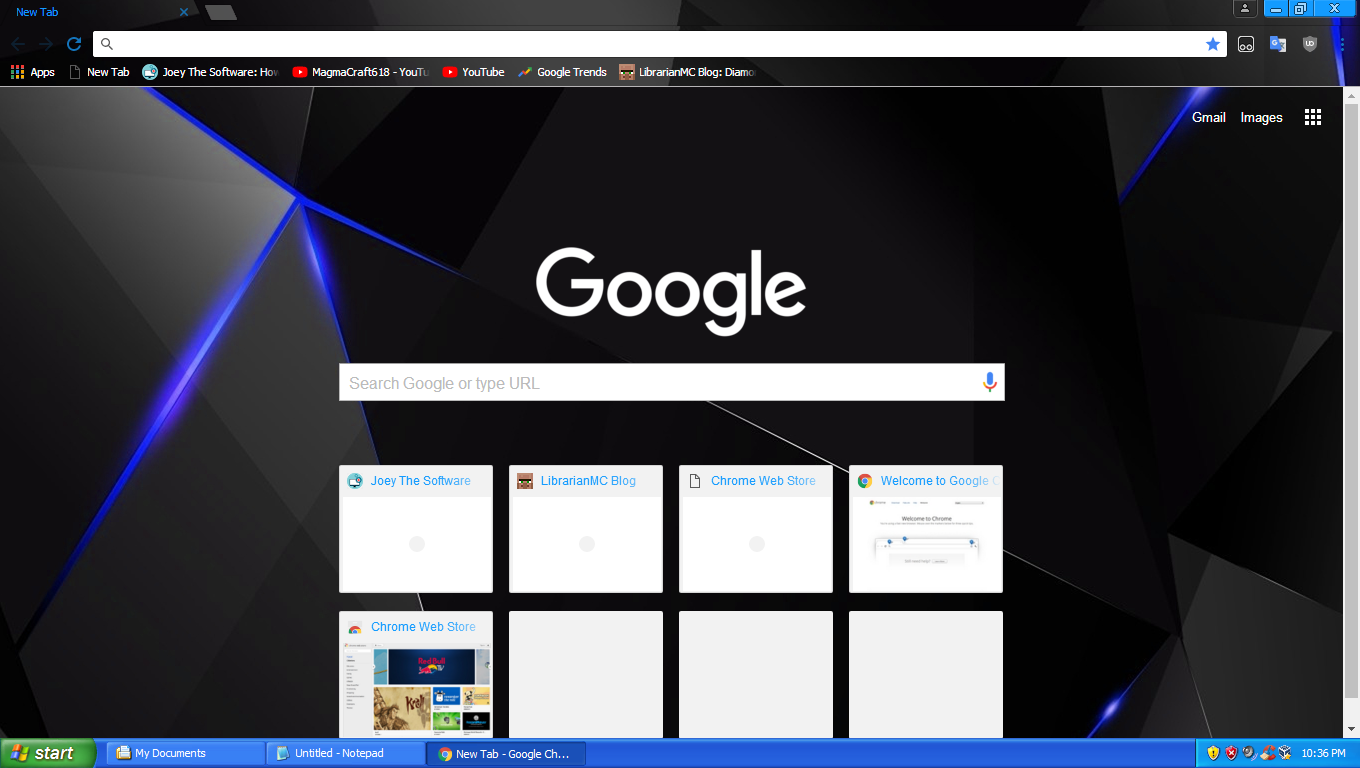Click the glasses-shaped extension icon
Image resolution: width=1360 pixels, height=768 pixels.
[1246, 44]
